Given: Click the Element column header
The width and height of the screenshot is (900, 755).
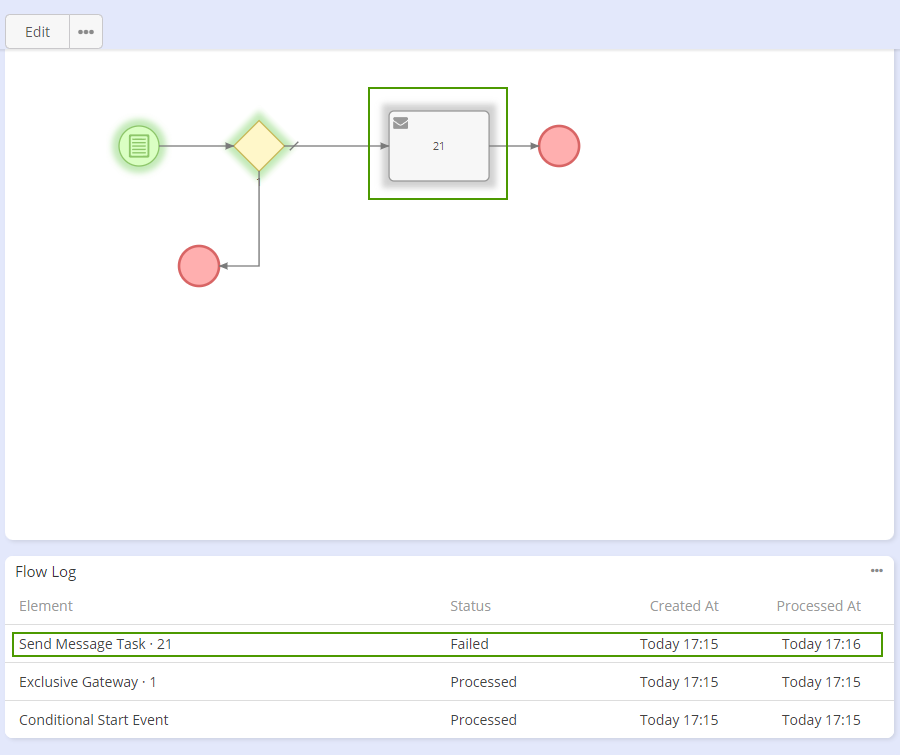Looking at the screenshot, I should [x=46, y=606].
